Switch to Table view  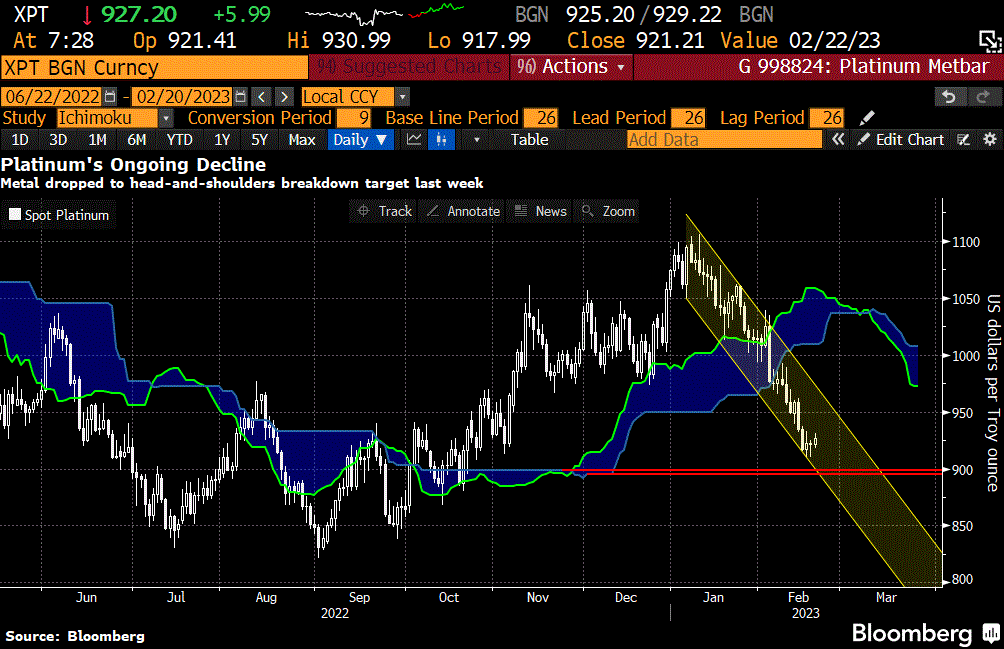tap(529, 140)
